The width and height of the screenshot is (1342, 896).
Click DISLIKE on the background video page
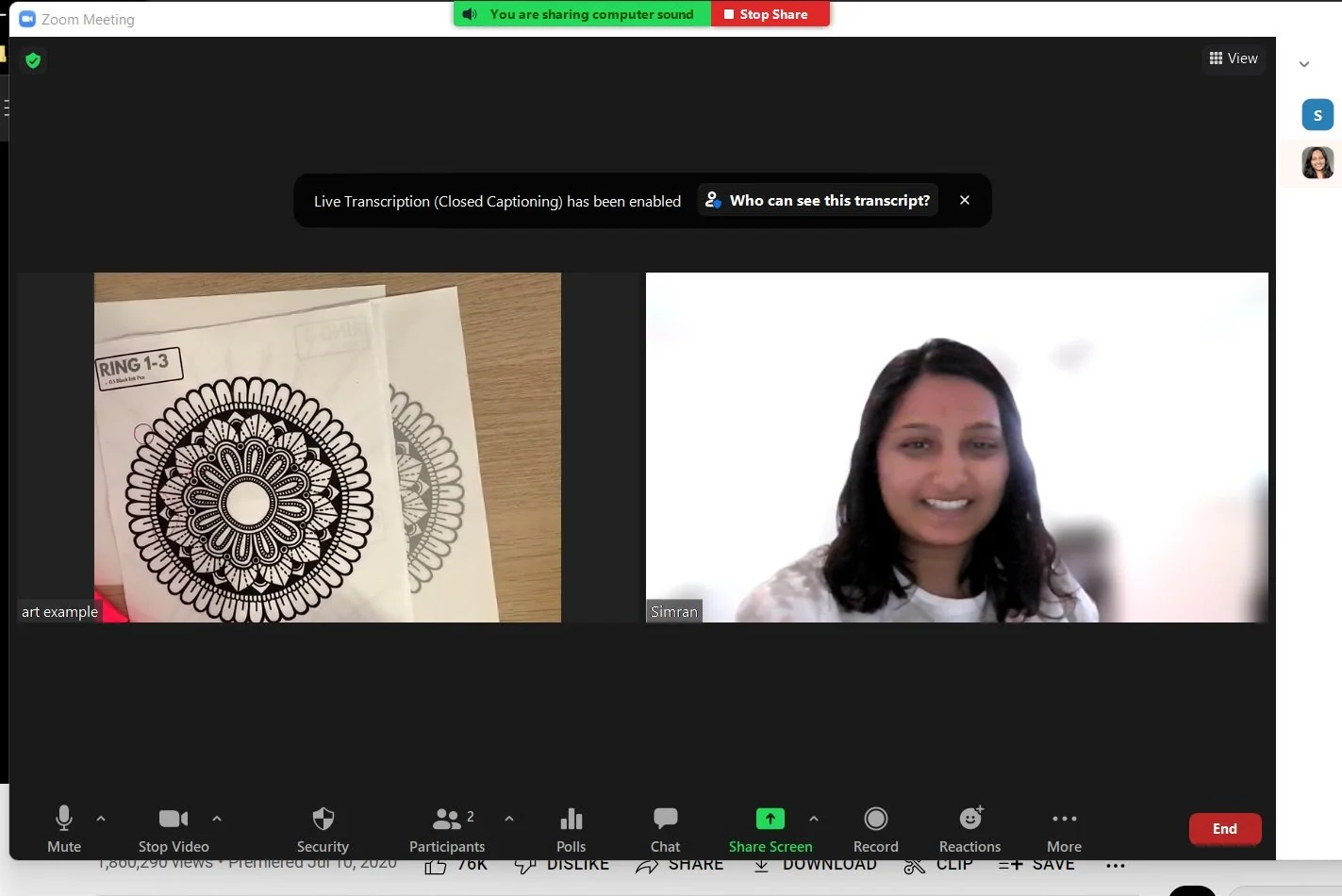tap(562, 865)
